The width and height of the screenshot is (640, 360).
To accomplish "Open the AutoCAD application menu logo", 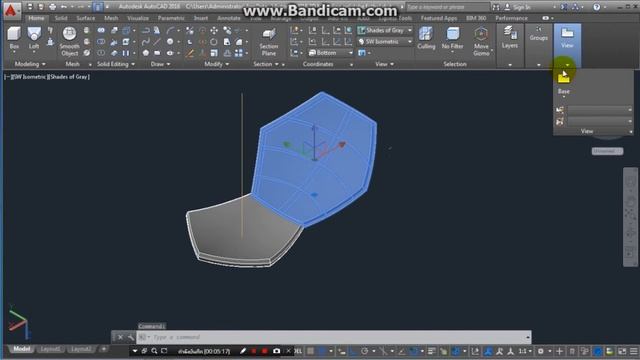I will (11, 11).
